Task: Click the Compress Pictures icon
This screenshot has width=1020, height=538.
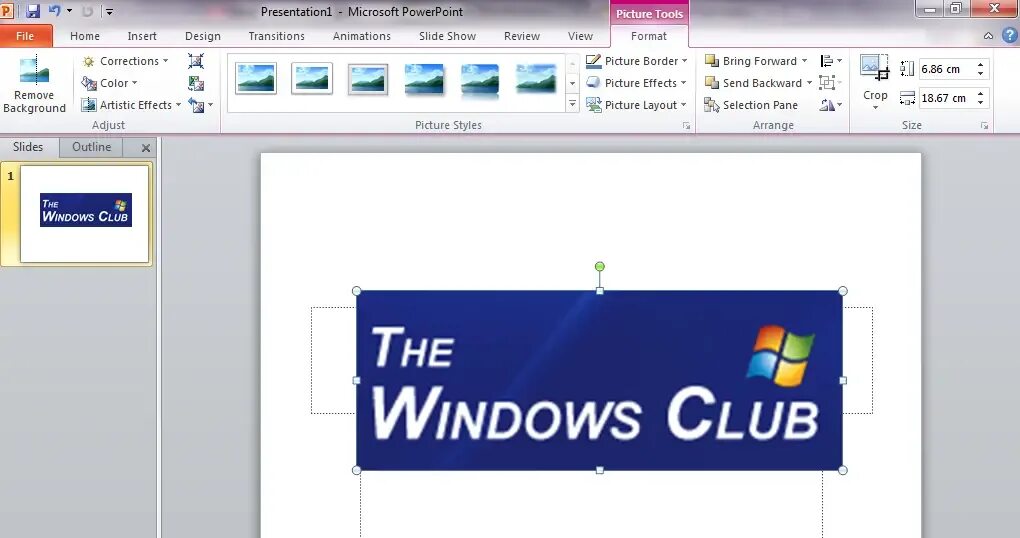Action: tap(196, 61)
